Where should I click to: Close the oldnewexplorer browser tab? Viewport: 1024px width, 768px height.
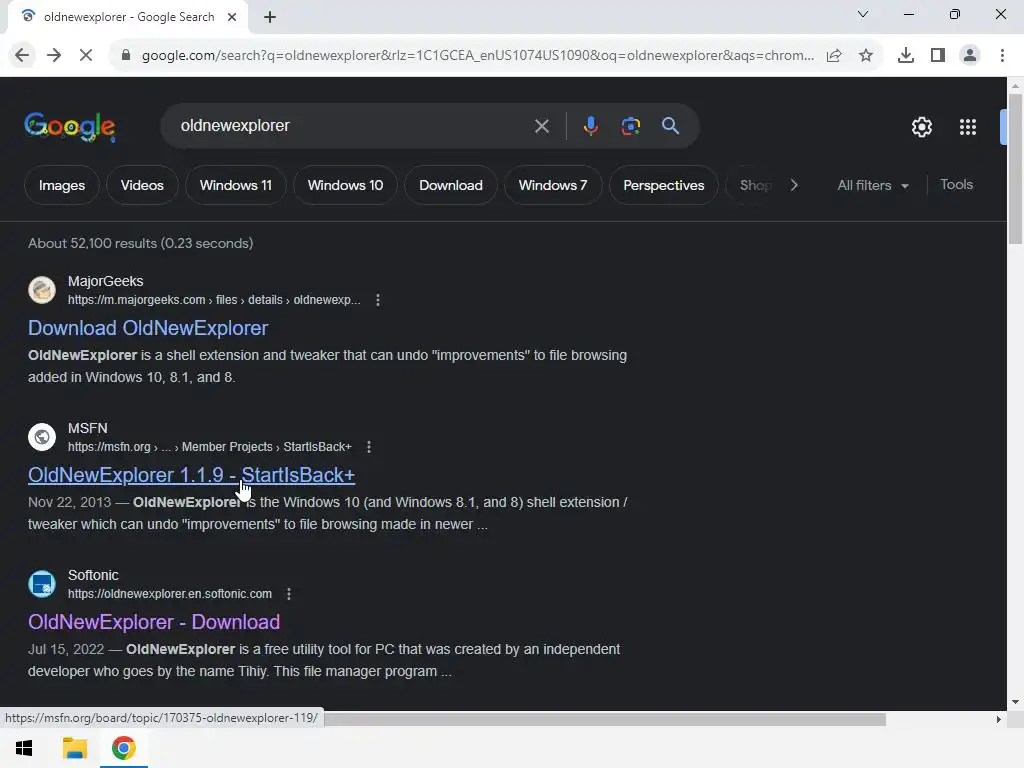tap(232, 17)
